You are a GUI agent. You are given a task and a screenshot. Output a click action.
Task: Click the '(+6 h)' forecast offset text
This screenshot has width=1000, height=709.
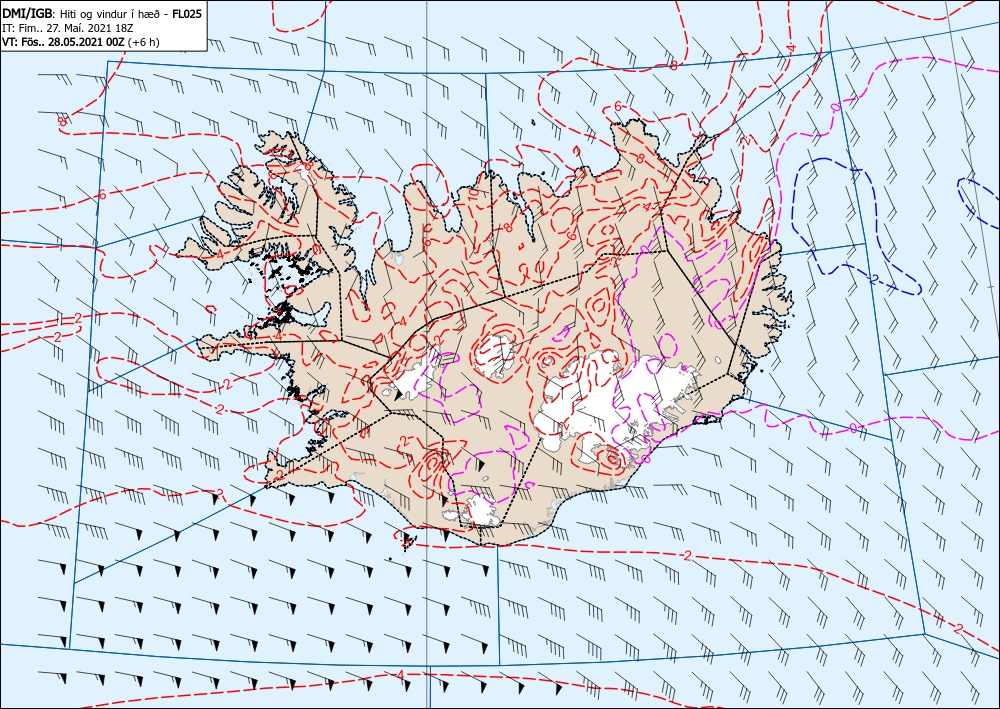[143, 42]
